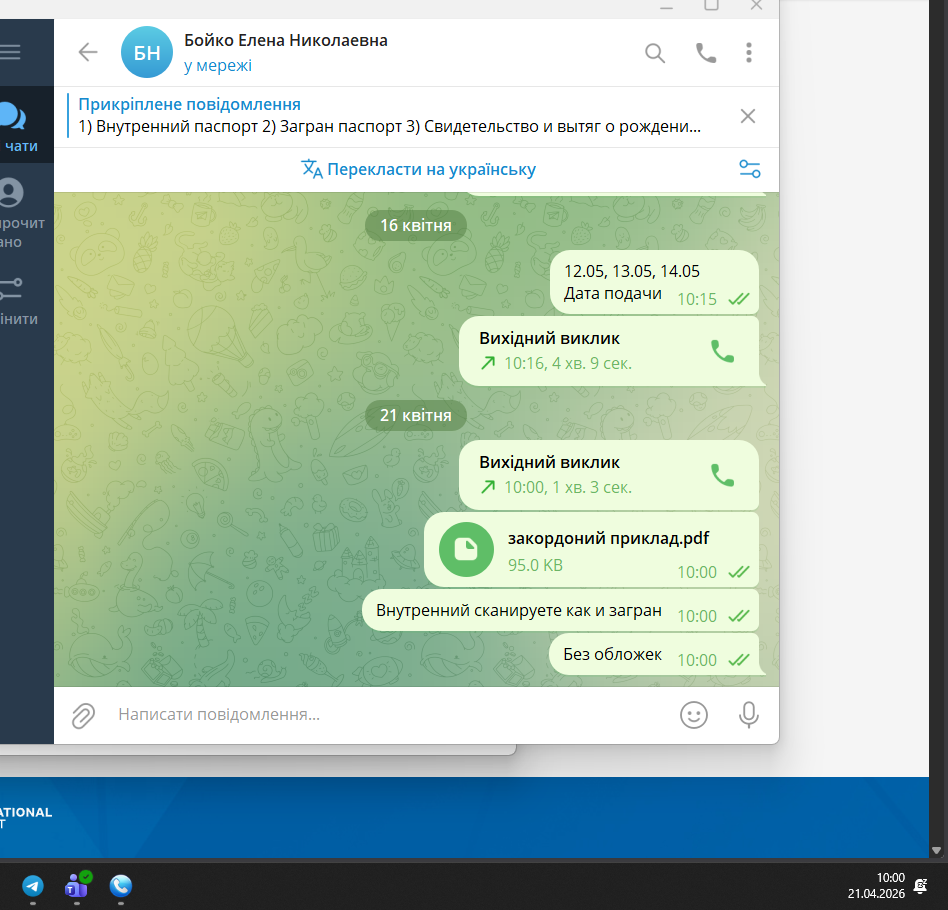The image size is (948, 910).
Task: Maximize the Telegram window
Action: pyautogui.click(x=712, y=5)
